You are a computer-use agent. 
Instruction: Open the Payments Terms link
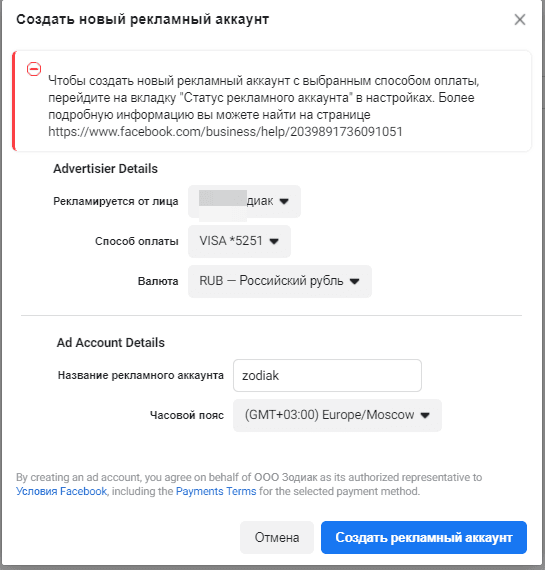216,491
